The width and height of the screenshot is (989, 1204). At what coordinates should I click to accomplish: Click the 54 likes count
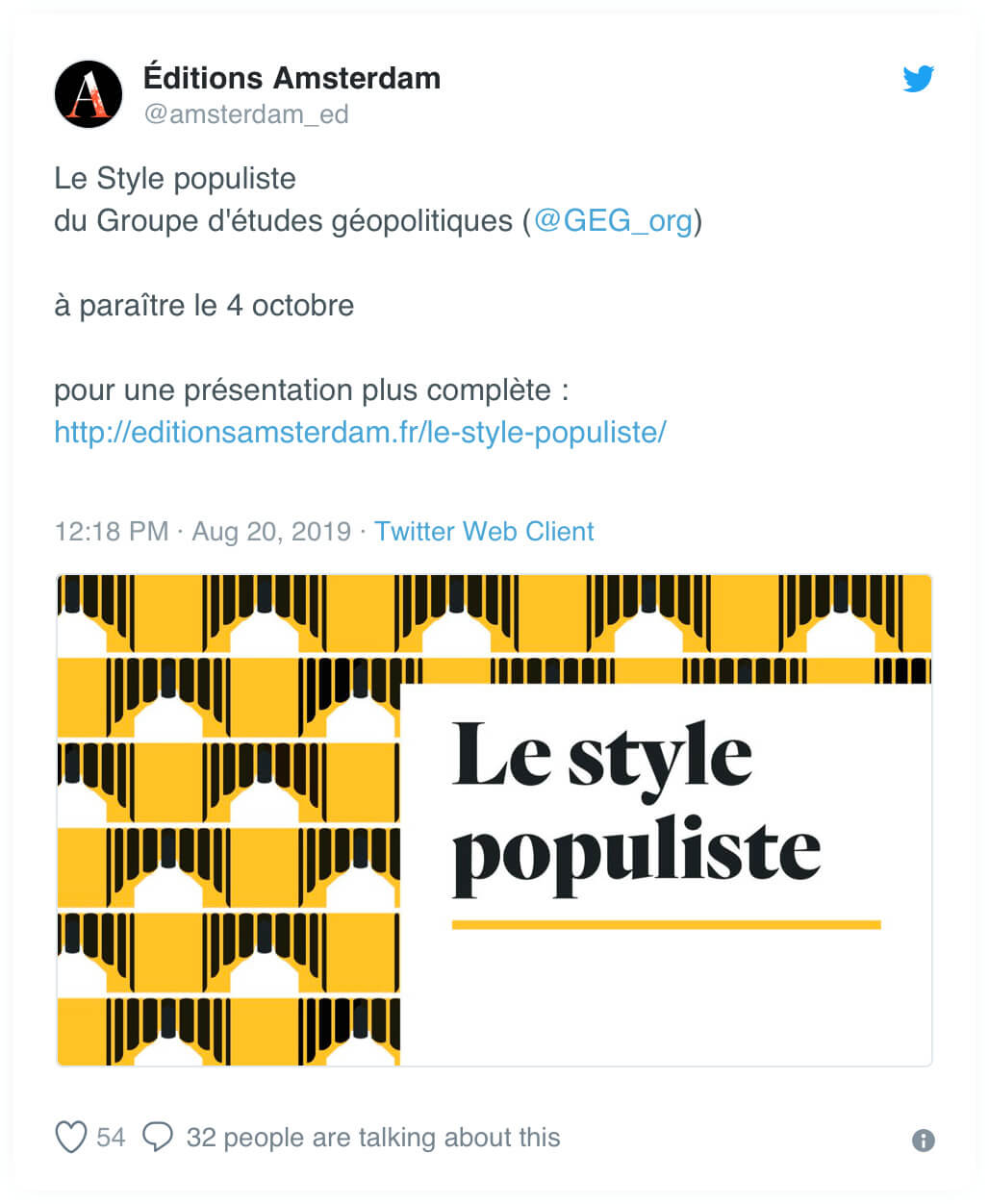pos(111,1138)
